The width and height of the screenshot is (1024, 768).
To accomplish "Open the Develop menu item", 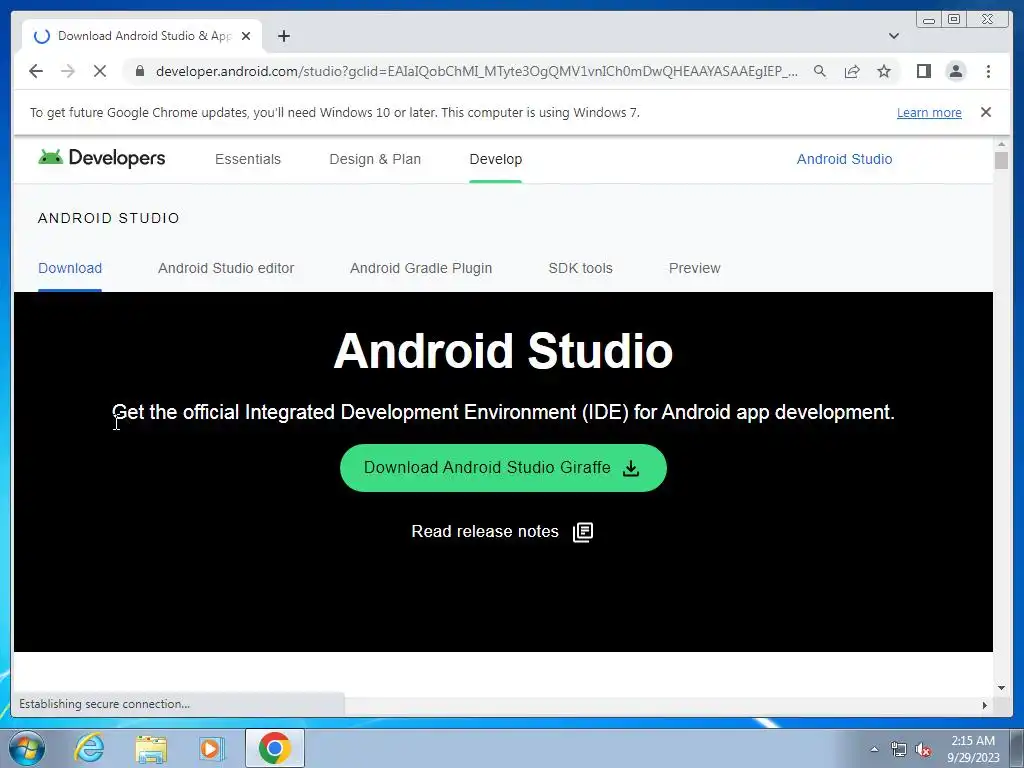I will (x=496, y=159).
